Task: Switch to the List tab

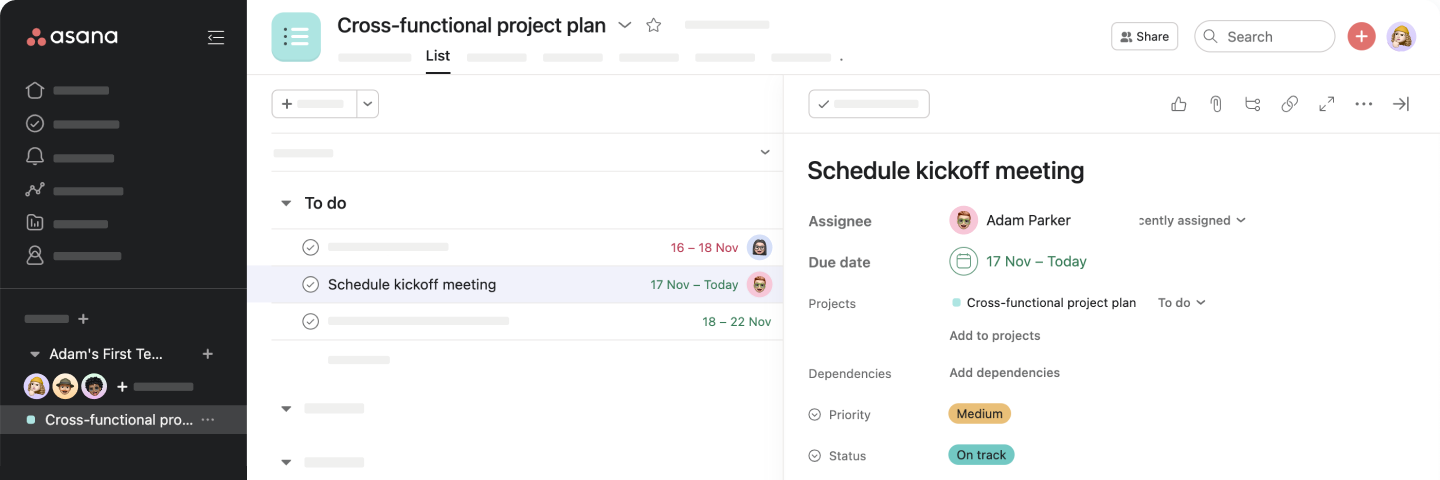Action: pos(438,56)
